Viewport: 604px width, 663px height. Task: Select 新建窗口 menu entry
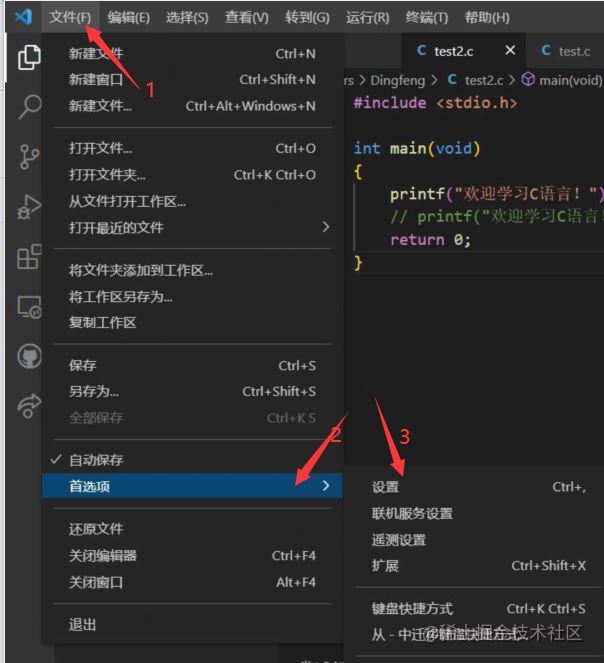click(x=192, y=79)
